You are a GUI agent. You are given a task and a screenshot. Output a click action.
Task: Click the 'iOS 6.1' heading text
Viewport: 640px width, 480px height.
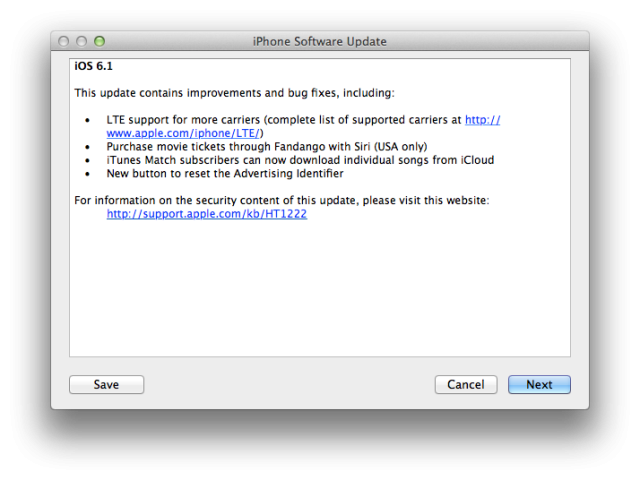(x=93, y=66)
